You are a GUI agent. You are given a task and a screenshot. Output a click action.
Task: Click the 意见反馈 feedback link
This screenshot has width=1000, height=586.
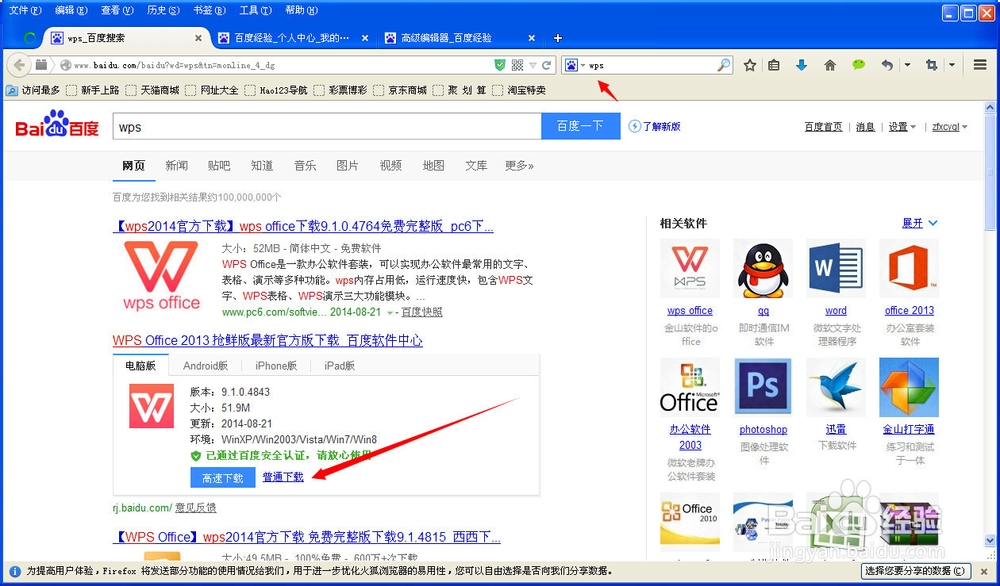tap(195, 508)
